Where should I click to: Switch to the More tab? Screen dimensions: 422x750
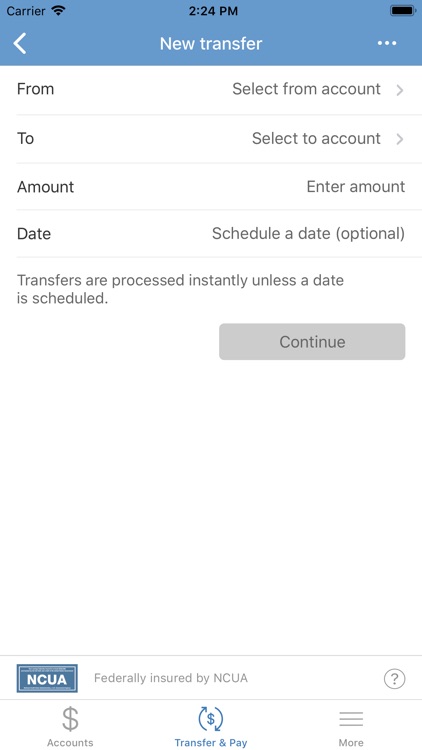point(351,725)
